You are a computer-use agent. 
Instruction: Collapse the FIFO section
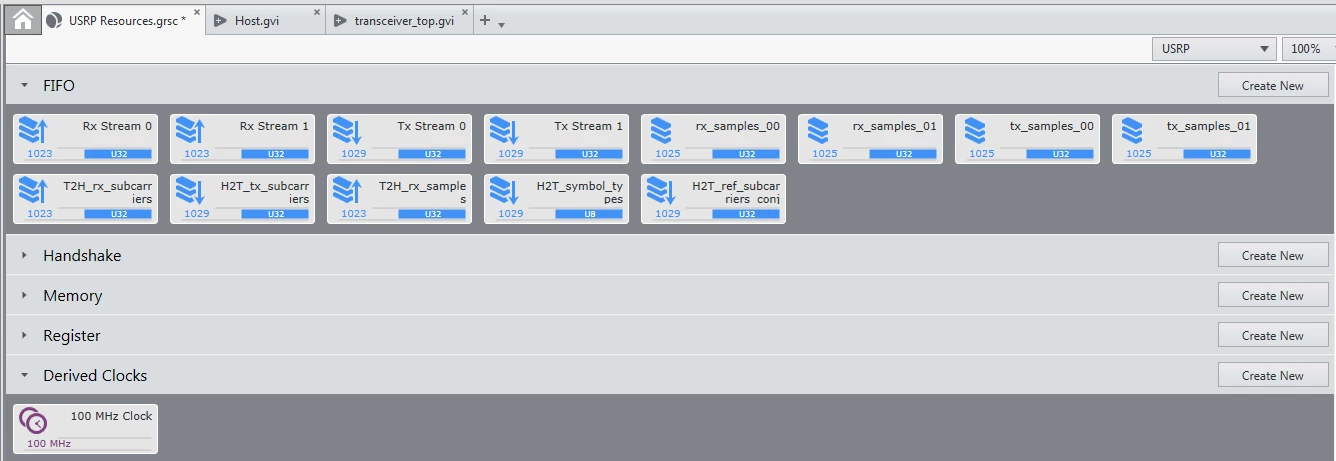(x=24, y=86)
